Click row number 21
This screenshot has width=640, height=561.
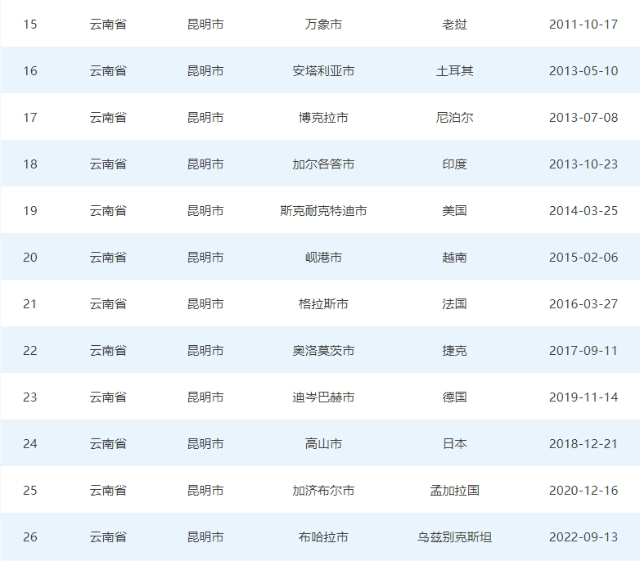pos(30,304)
